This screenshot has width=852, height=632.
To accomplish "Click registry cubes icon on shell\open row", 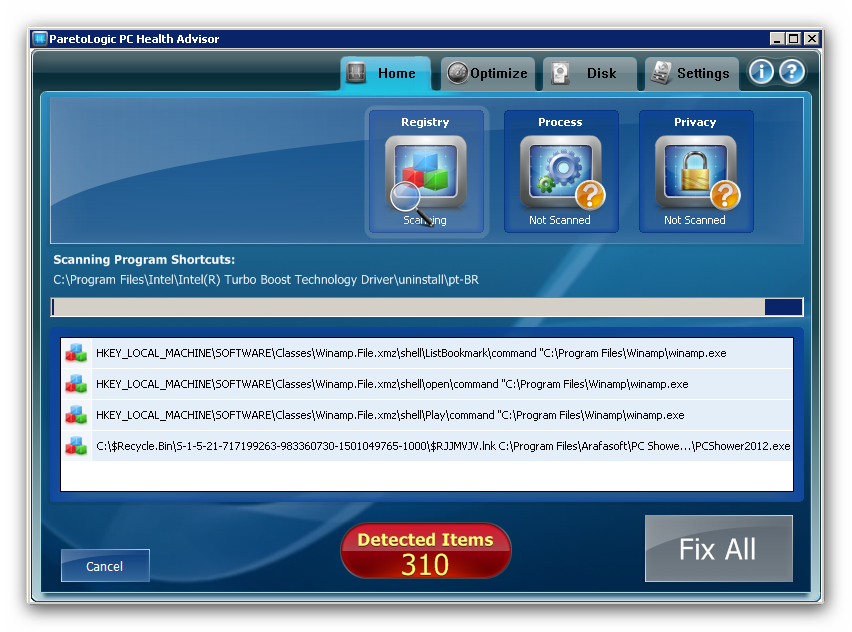I will 76,384.
